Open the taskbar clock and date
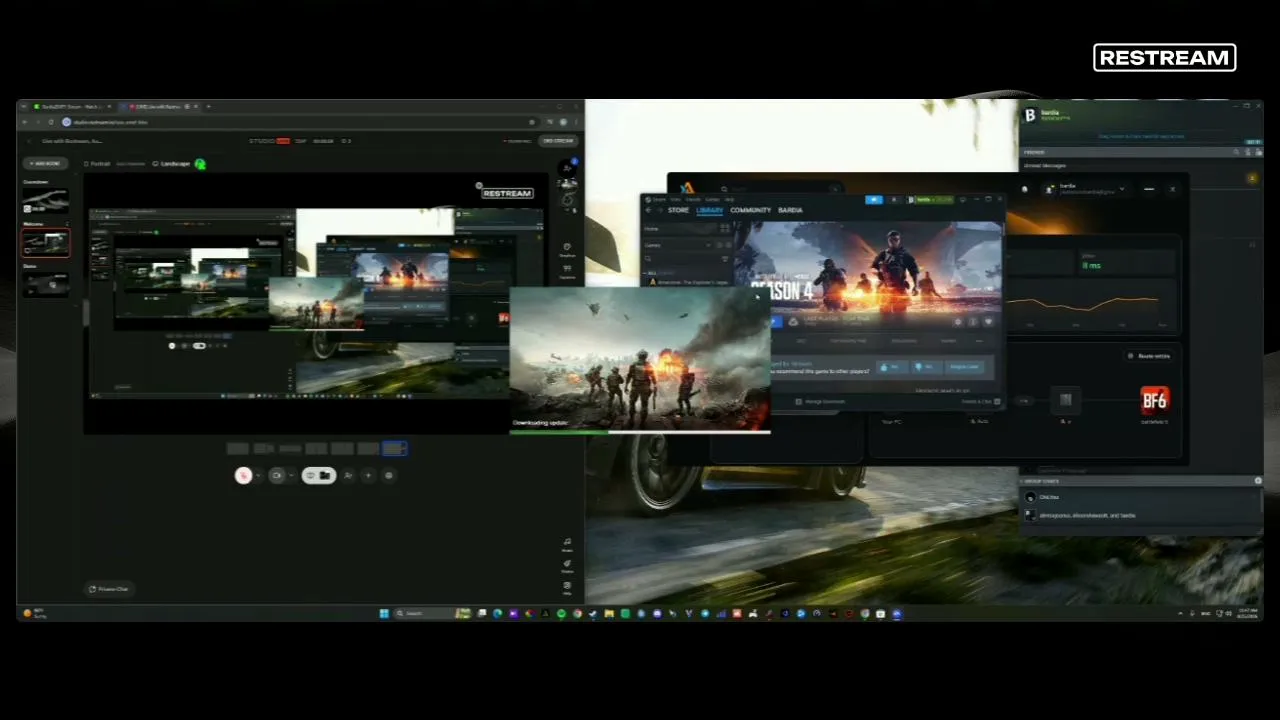 (1246, 614)
